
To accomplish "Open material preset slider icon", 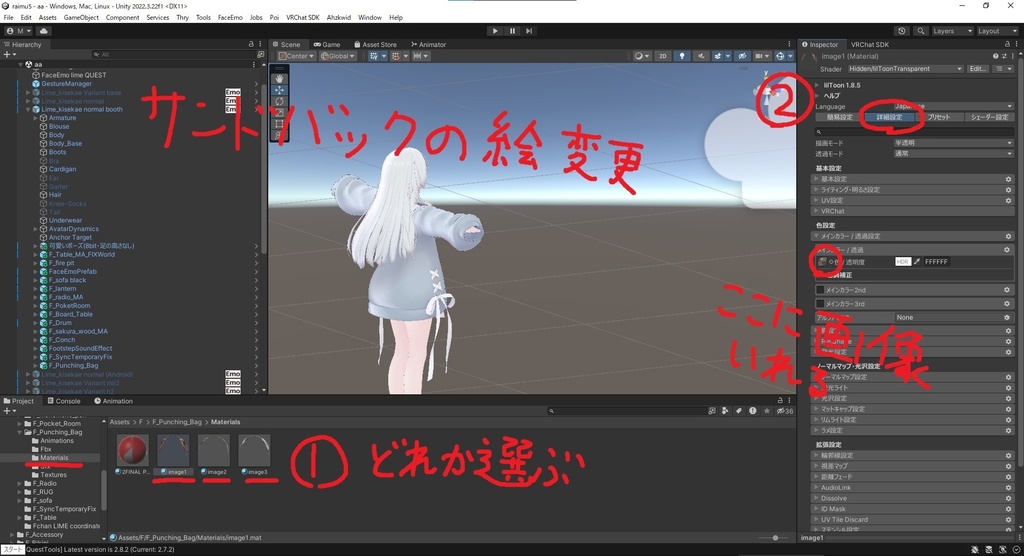I will [1004, 56].
